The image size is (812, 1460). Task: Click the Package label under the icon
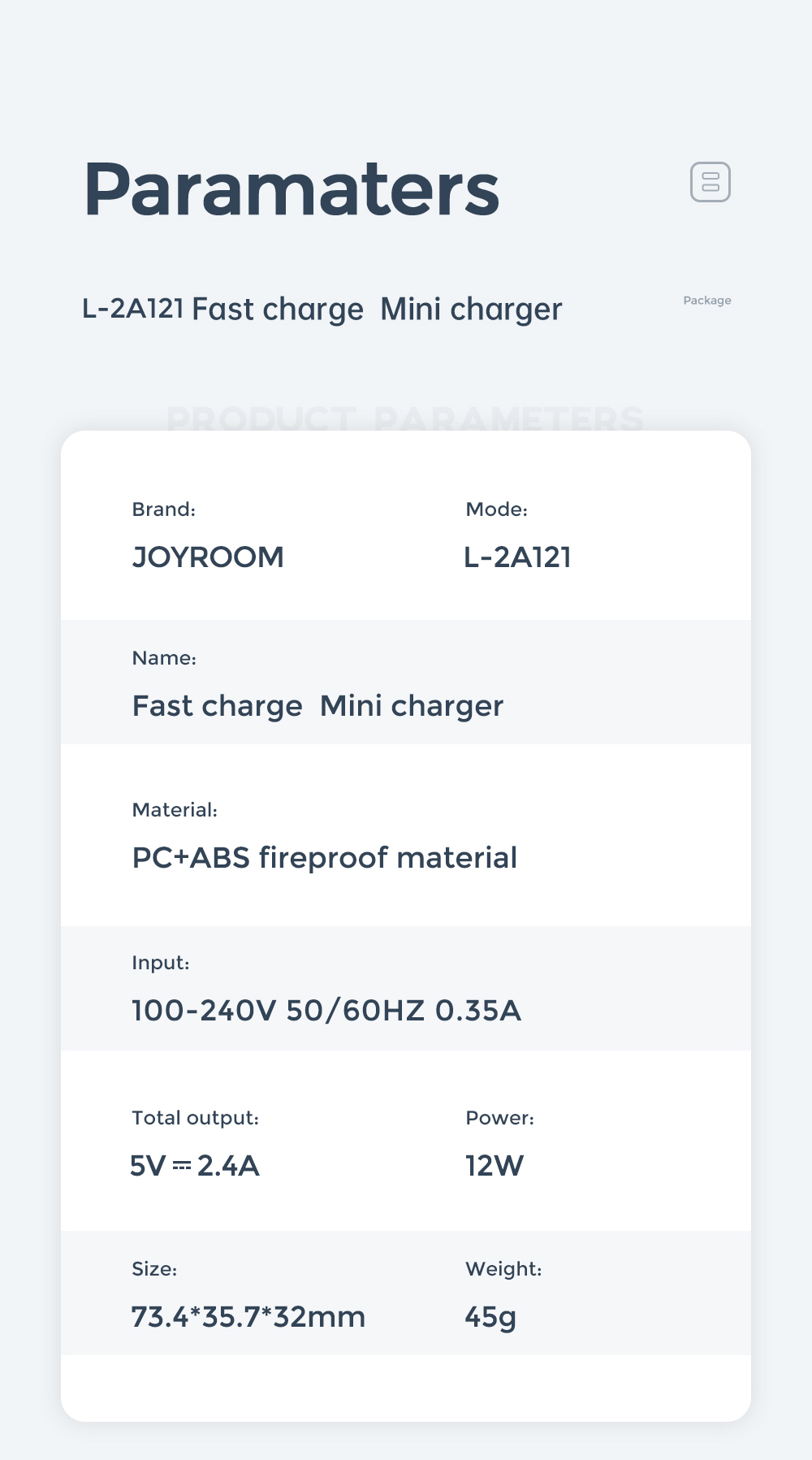707,301
